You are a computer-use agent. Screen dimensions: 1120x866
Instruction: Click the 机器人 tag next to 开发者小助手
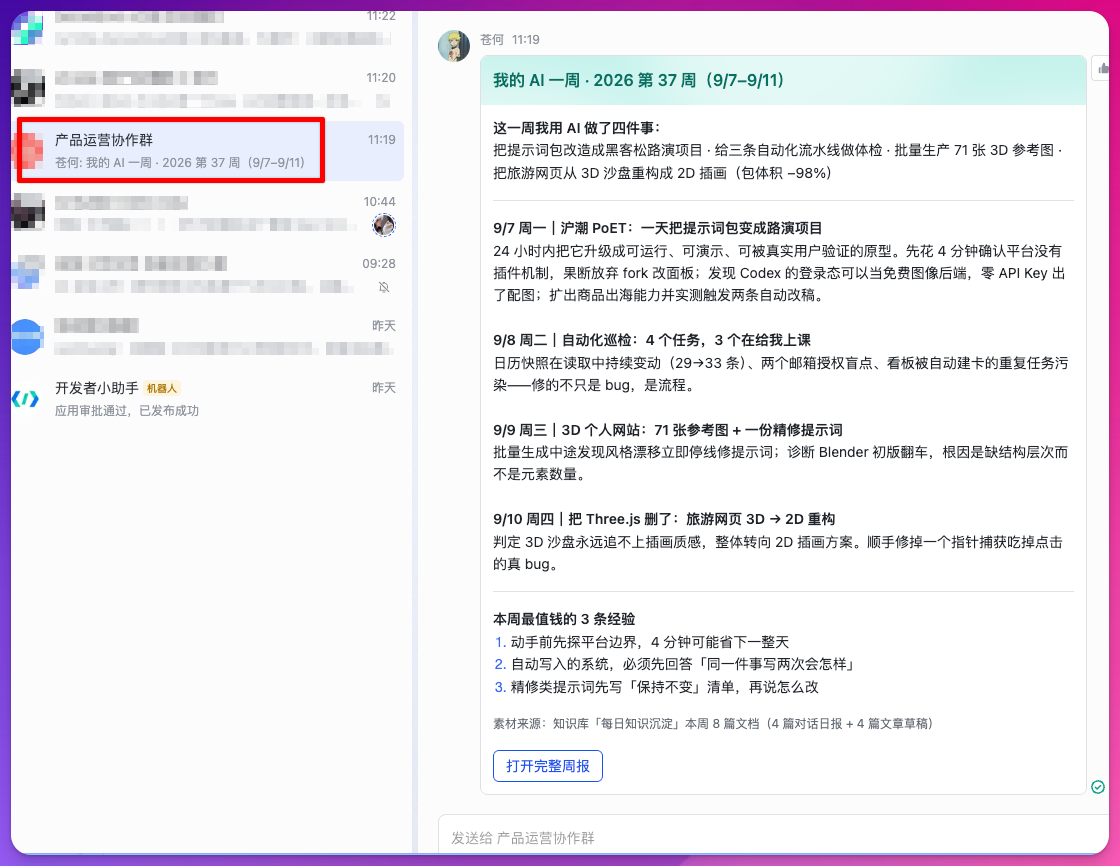tap(161, 388)
